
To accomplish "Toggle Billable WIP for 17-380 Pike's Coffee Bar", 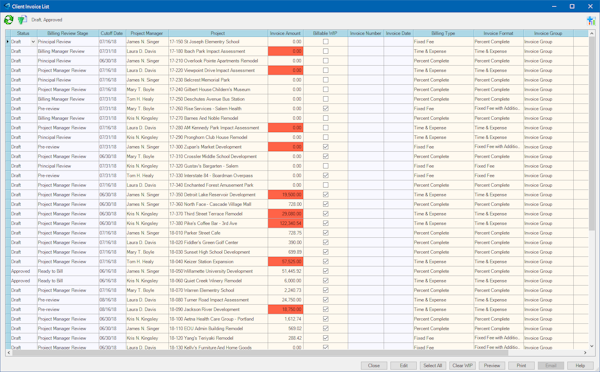I will [326, 224].
